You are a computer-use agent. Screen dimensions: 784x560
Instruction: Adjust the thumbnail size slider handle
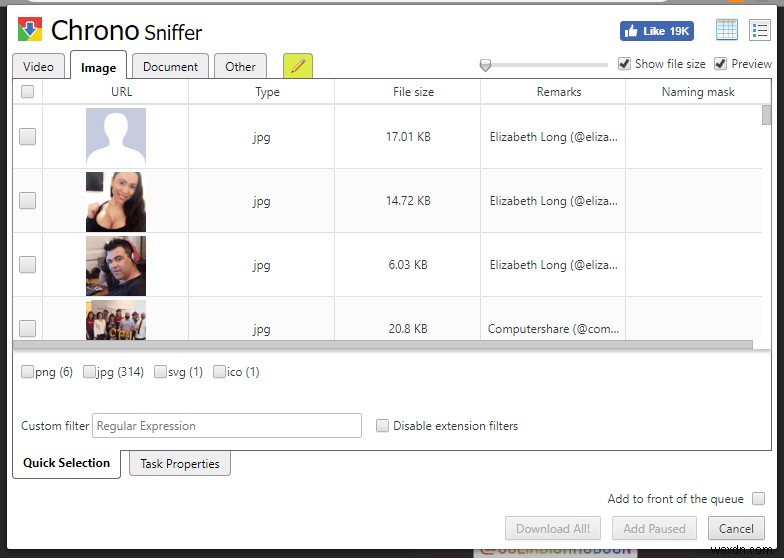pyautogui.click(x=485, y=65)
